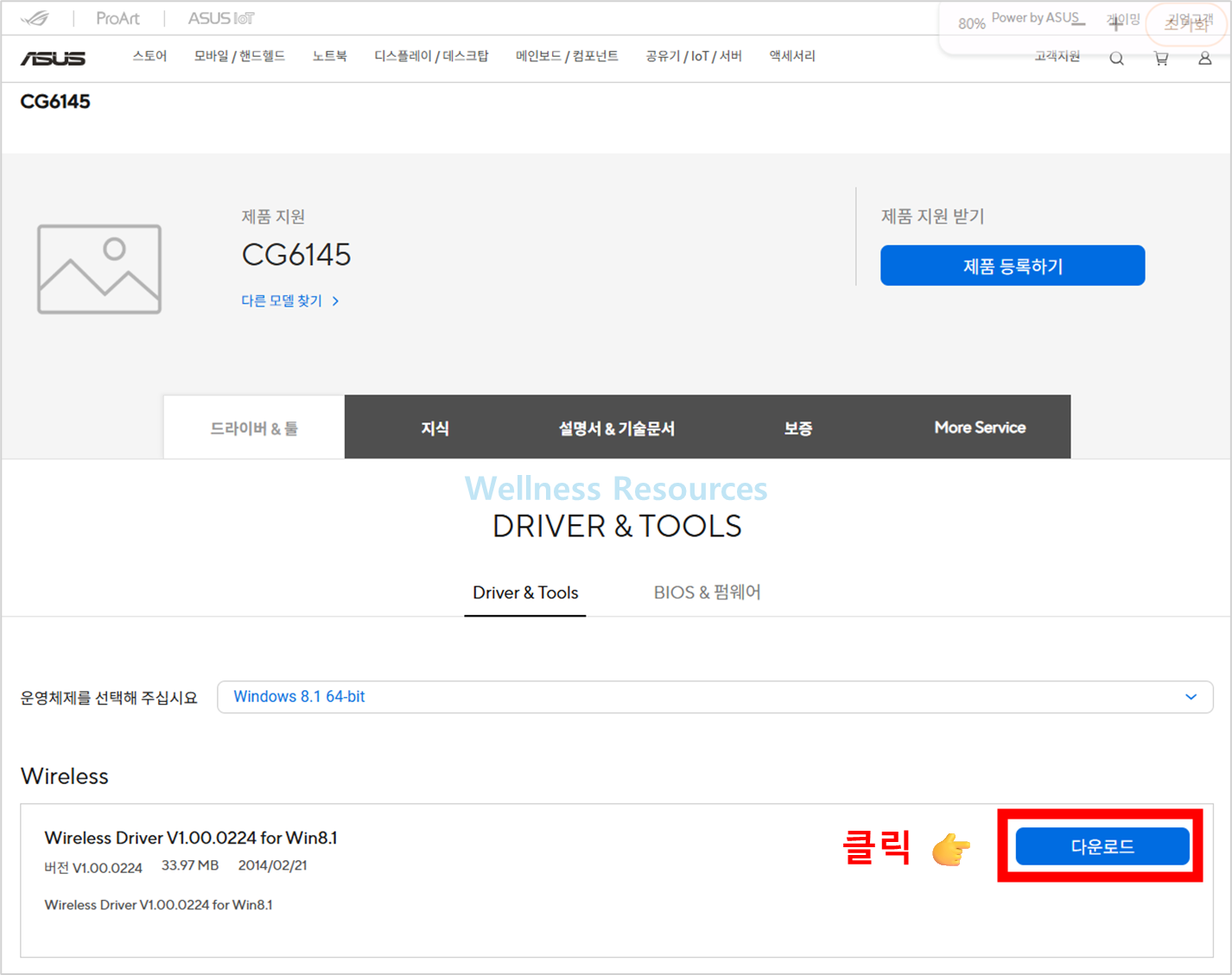Select the 드라이버 & 툴 tab
Image resolution: width=1232 pixels, height=975 pixels.
click(x=254, y=427)
